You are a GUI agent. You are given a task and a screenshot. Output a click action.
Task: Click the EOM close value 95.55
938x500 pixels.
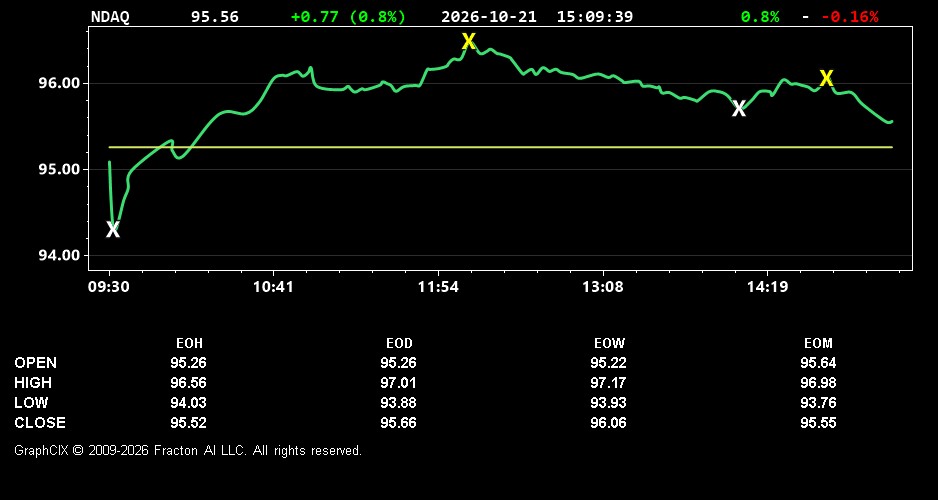pos(818,423)
